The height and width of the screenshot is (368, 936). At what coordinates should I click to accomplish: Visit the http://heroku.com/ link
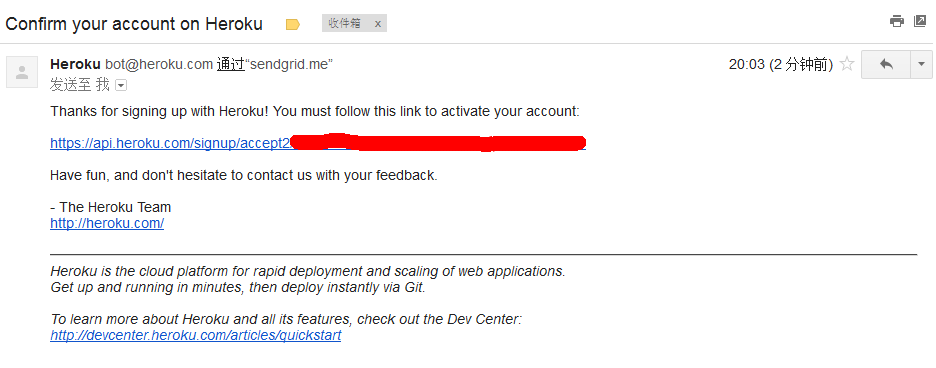(x=107, y=223)
